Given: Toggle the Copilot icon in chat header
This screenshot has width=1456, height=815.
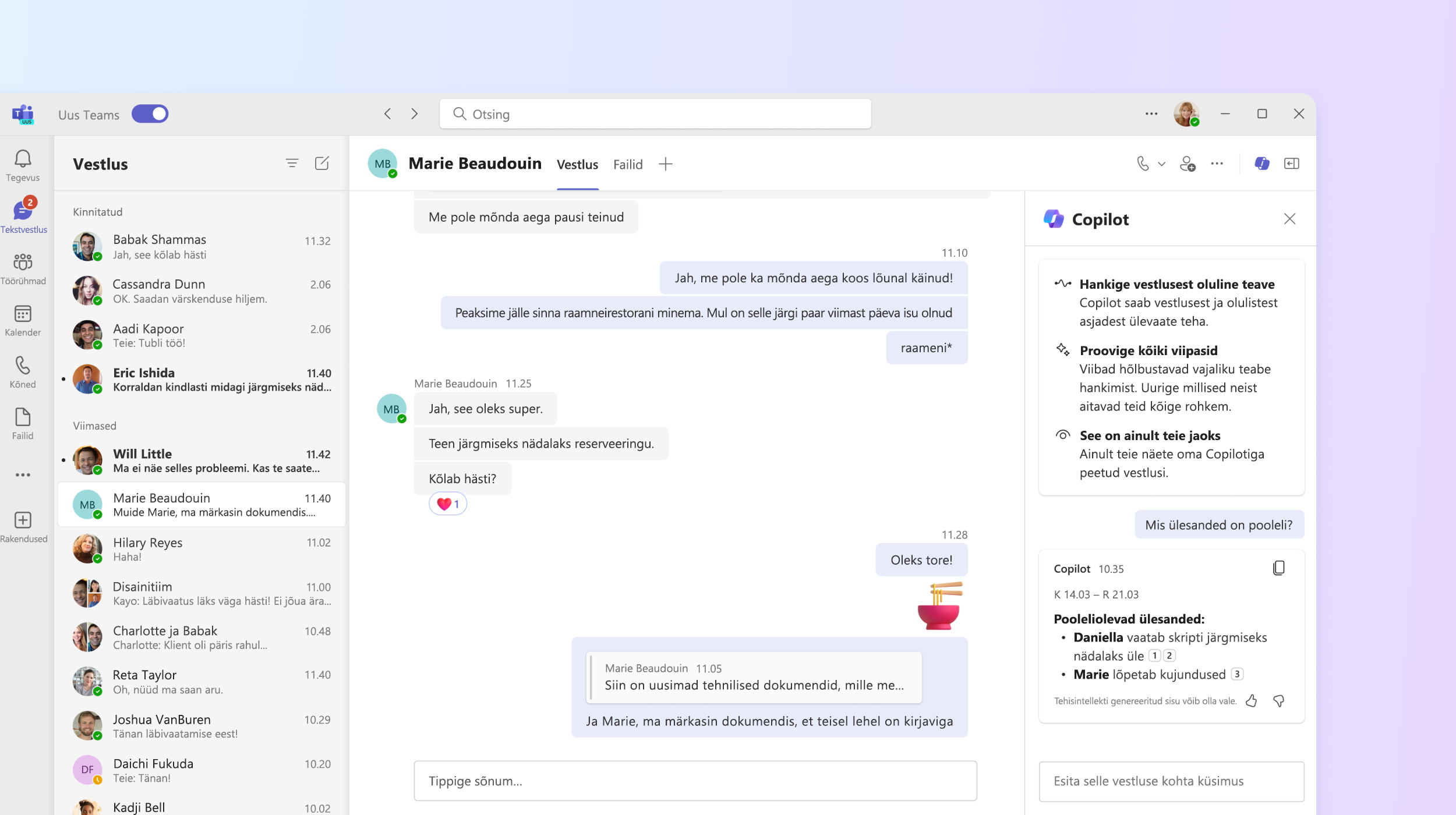Looking at the screenshot, I should 1262,164.
